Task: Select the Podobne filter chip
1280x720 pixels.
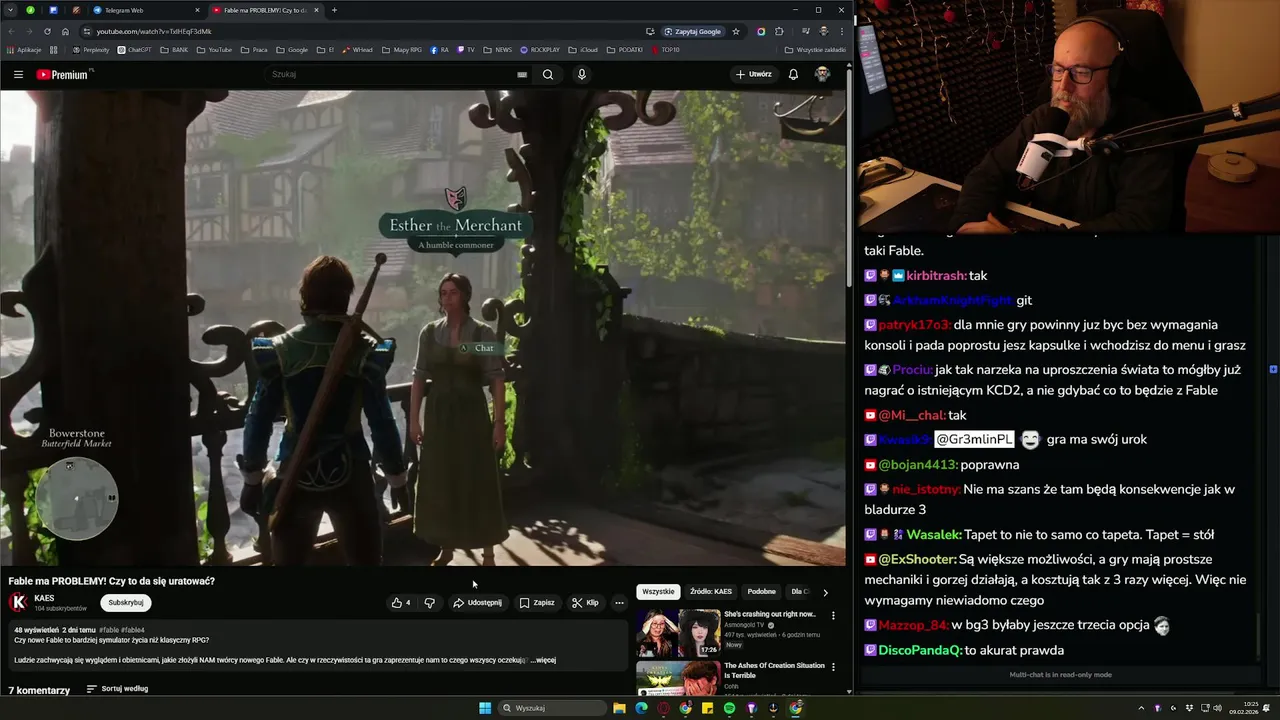Action: (x=761, y=591)
